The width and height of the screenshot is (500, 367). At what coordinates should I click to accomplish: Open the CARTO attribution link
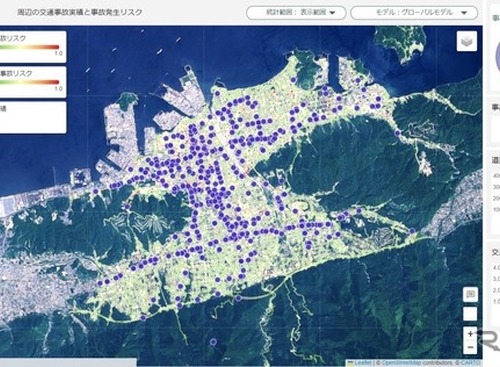pyautogui.click(x=471, y=363)
